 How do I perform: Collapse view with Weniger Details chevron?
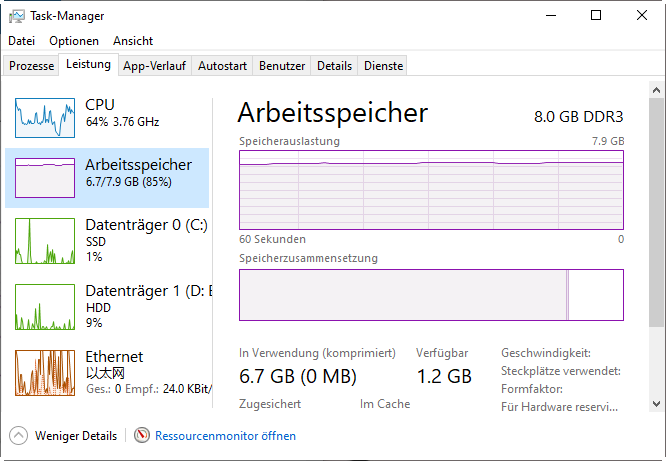[18, 436]
